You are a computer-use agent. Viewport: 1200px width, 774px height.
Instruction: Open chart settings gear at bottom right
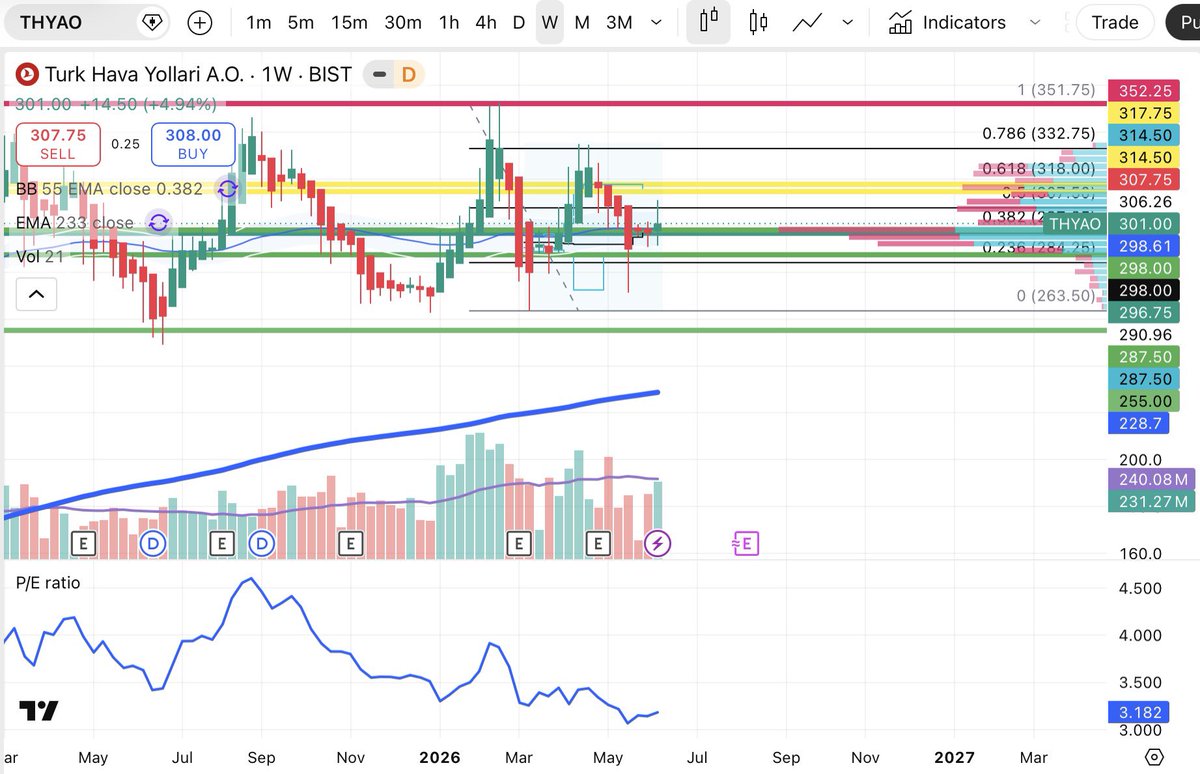click(x=1155, y=756)
